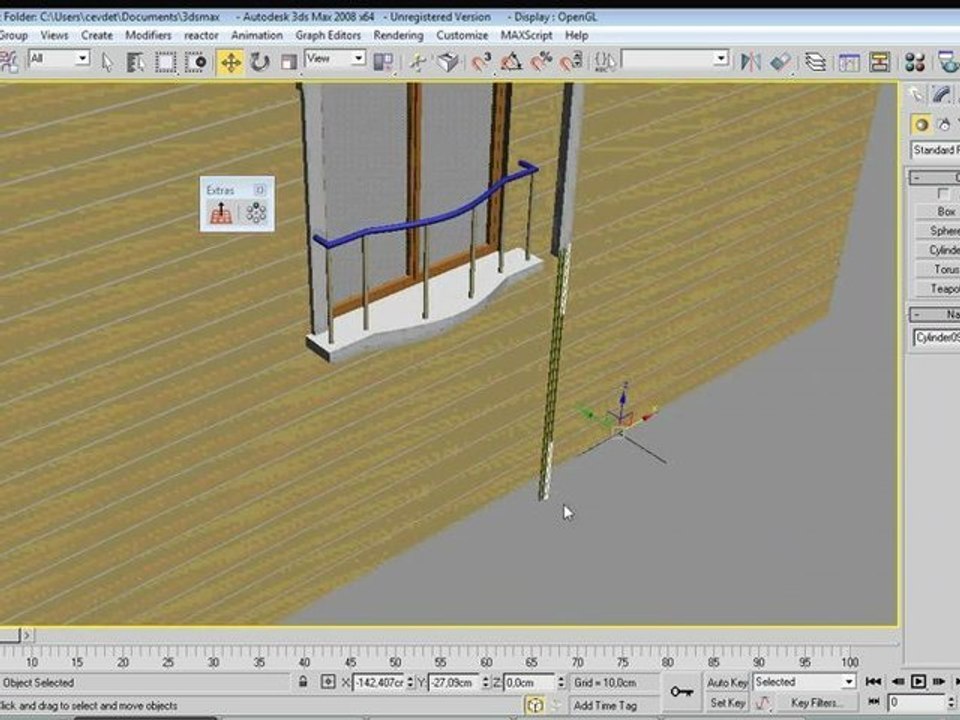
Task: Choose the Rectangular Selection Region tool
Action: pos(165,62)
